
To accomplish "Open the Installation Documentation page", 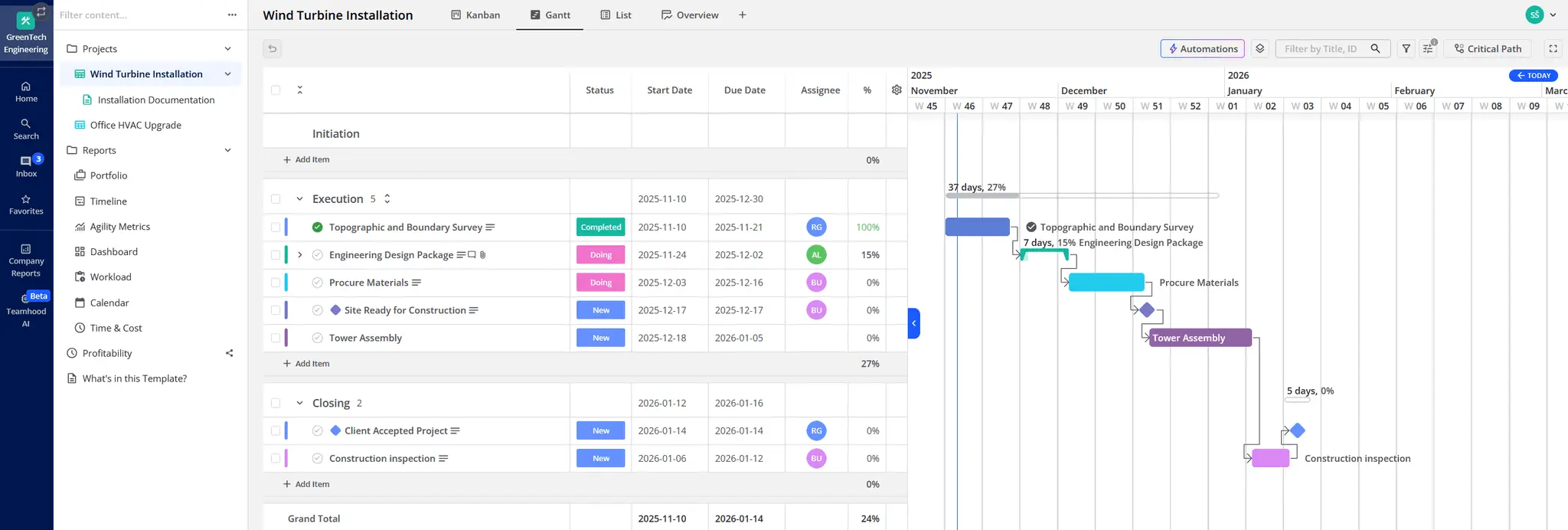I will (x=156, y=100).
